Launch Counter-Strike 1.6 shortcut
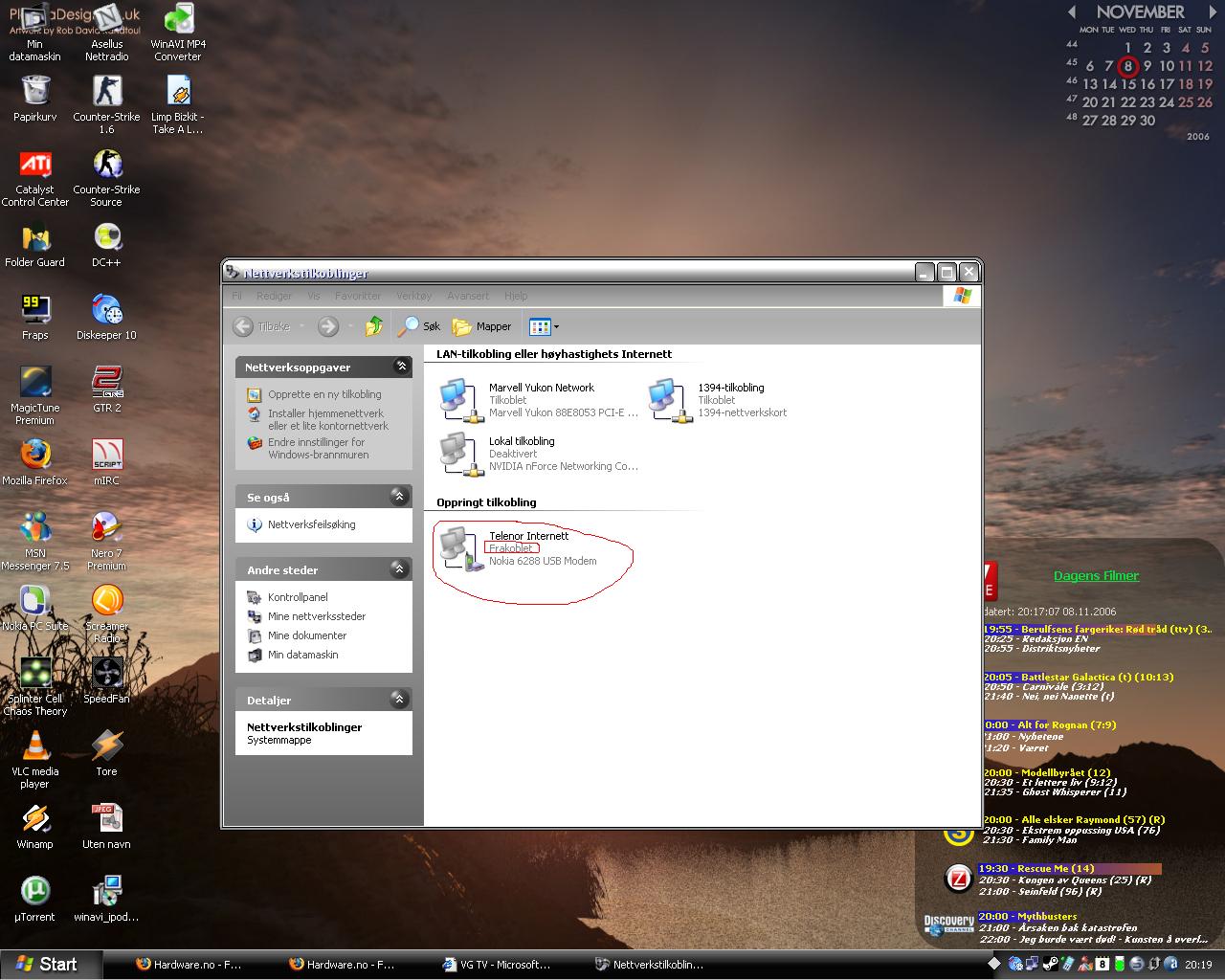1225x980 pixels. pyautogui.click(x=106, y=105)
